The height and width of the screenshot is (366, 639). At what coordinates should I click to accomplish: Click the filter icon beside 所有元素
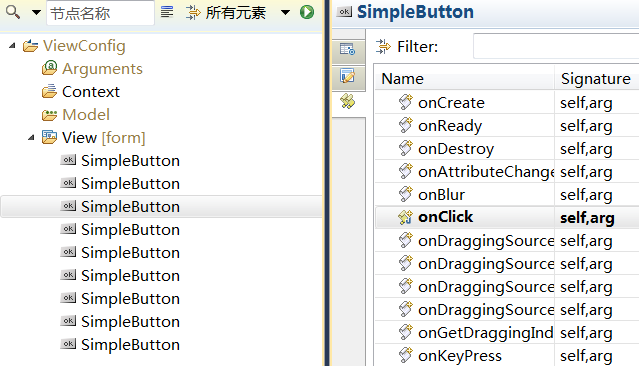193,13
